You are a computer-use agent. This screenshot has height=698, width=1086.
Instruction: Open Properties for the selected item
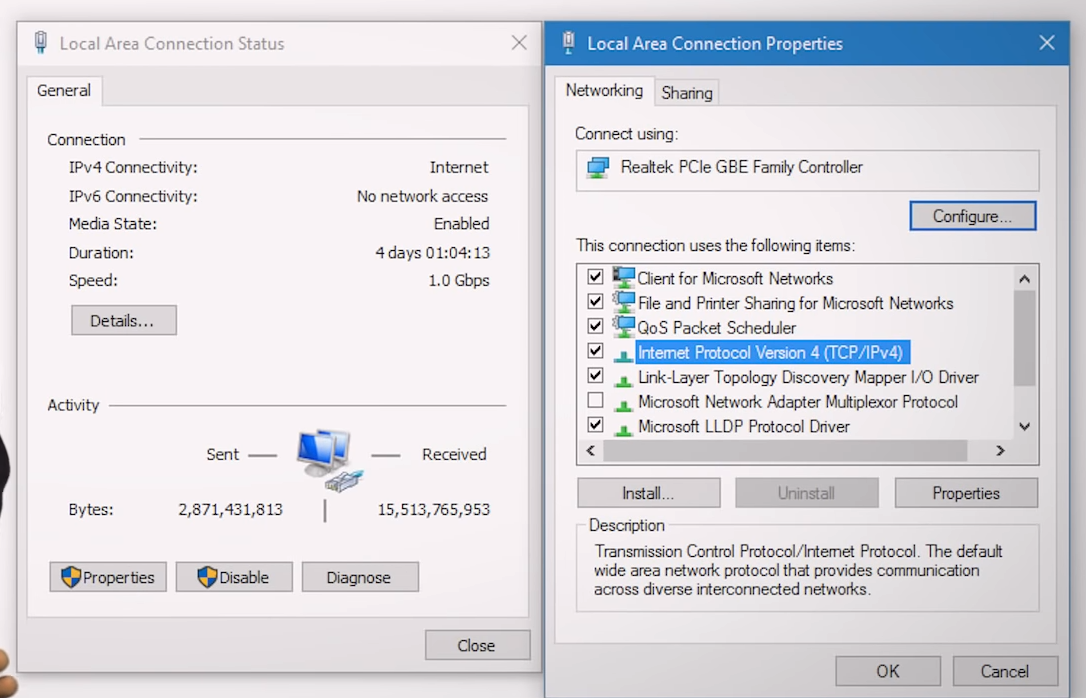click(965, 493)
